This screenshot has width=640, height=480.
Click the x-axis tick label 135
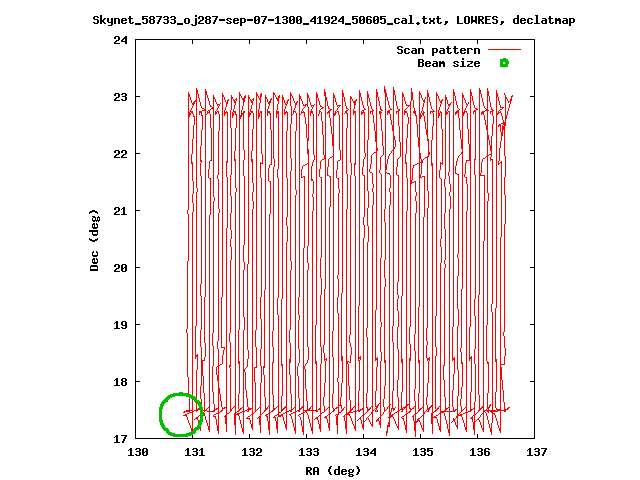pos(422,452)
